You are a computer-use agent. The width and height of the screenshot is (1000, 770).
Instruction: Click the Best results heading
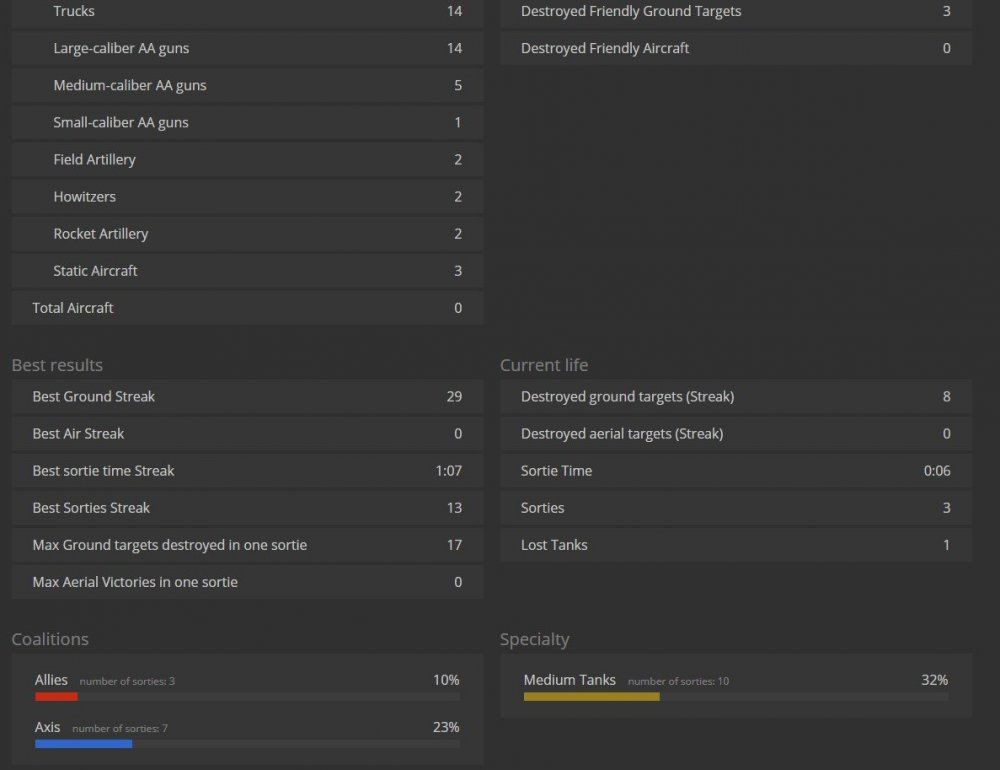(x=57, y=365)
